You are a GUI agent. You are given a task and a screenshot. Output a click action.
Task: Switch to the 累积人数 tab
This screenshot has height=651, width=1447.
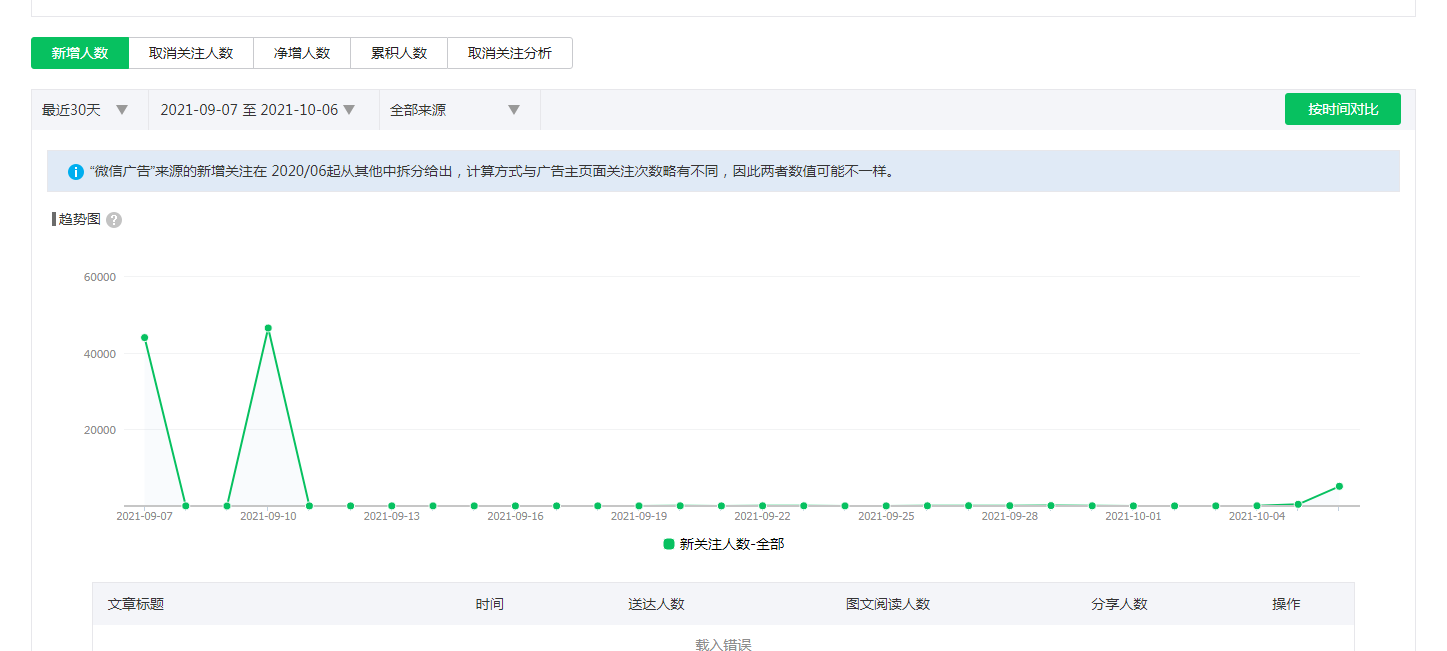coord(399,53)
